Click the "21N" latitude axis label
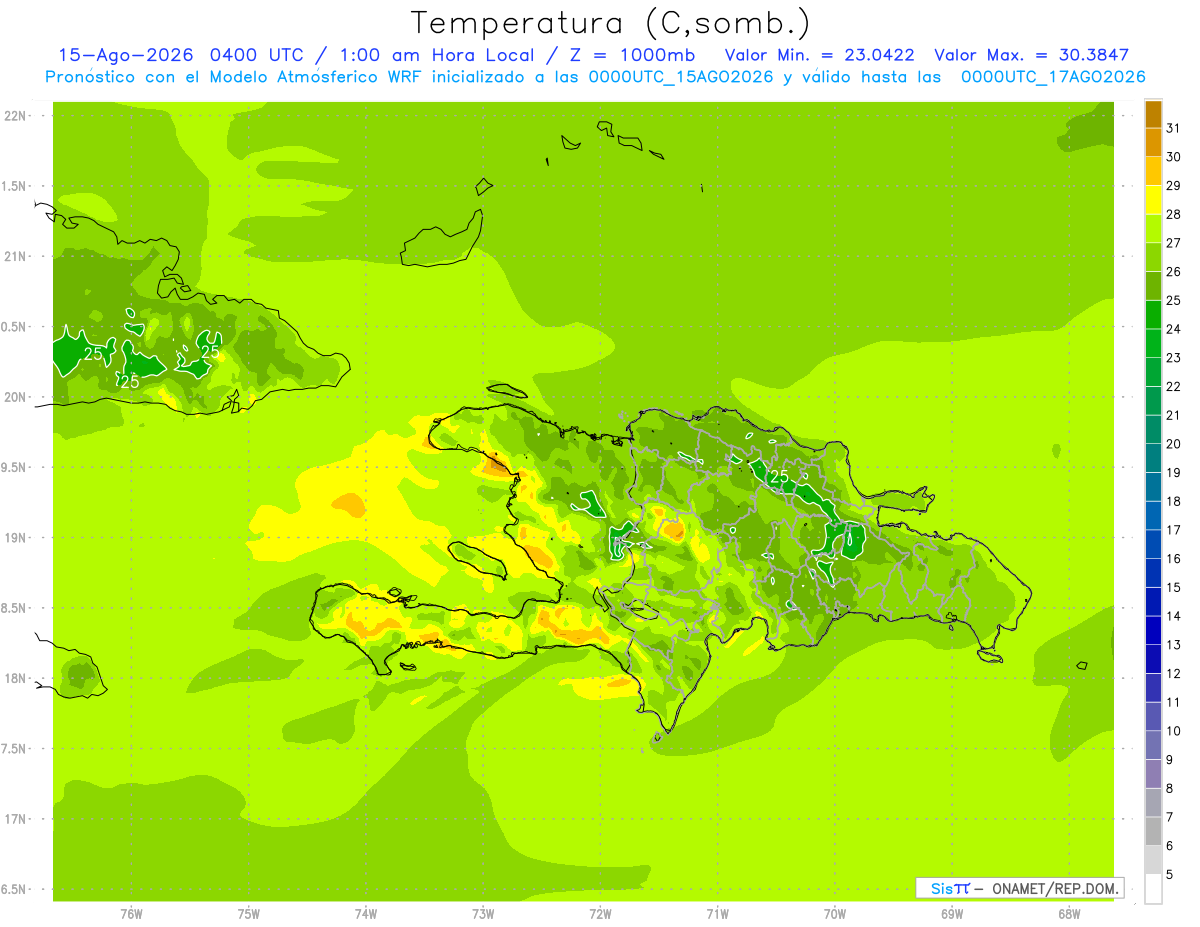1200x927 pixels. [14, 257]
